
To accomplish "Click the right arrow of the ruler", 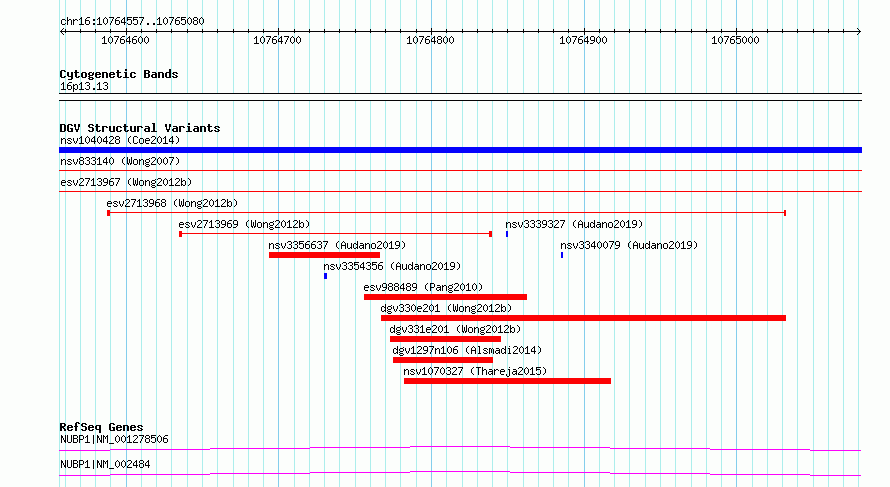I will (859, 32).
